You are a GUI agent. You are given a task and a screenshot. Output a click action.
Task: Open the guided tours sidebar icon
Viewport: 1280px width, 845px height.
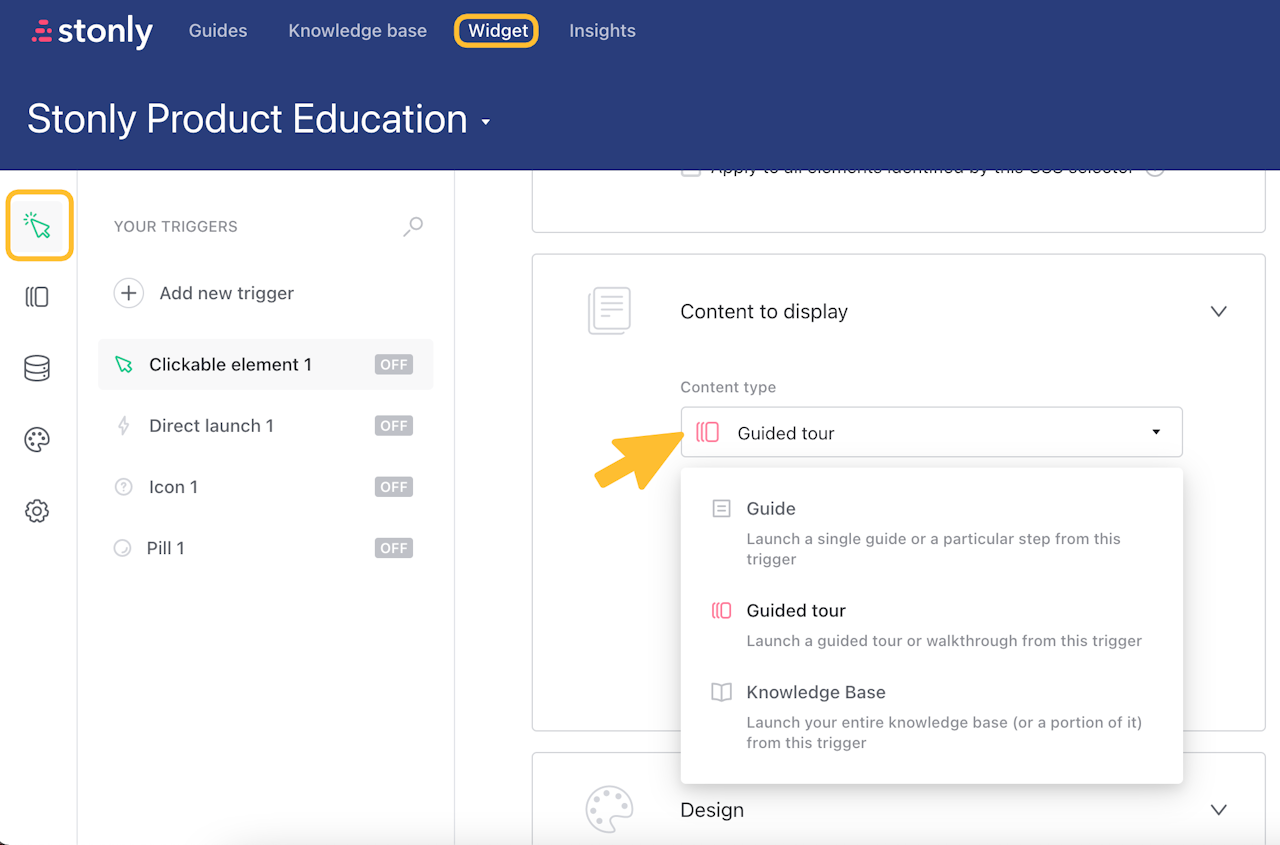37,297
